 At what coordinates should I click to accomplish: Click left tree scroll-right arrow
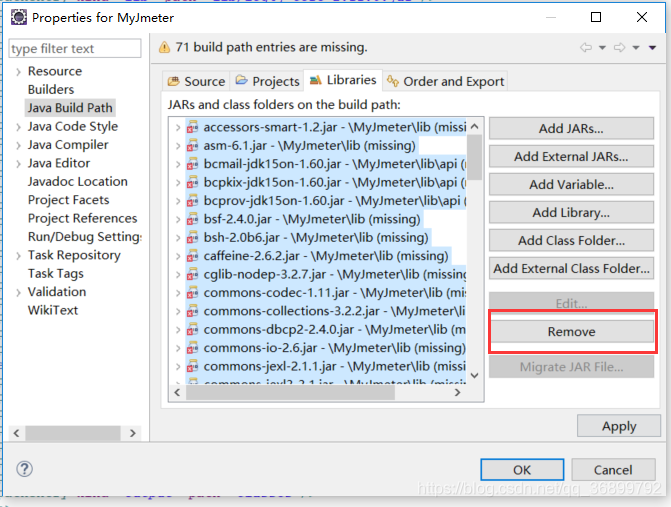coord(133,433)
